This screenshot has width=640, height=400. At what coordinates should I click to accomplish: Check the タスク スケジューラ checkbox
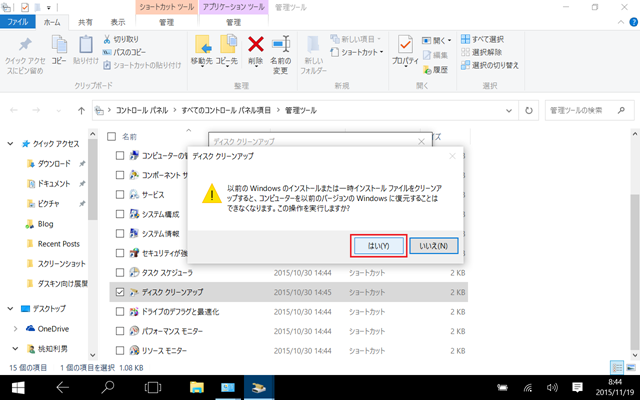120,272
